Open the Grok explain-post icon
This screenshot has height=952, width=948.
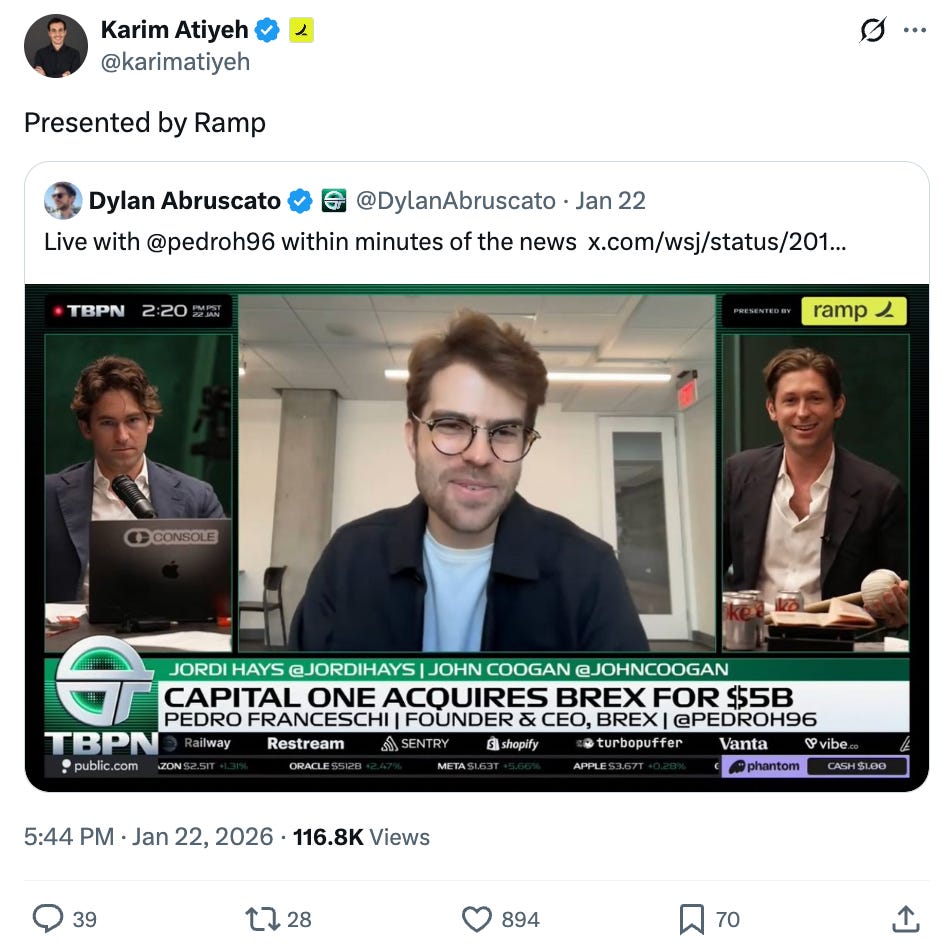click(873, 30)
